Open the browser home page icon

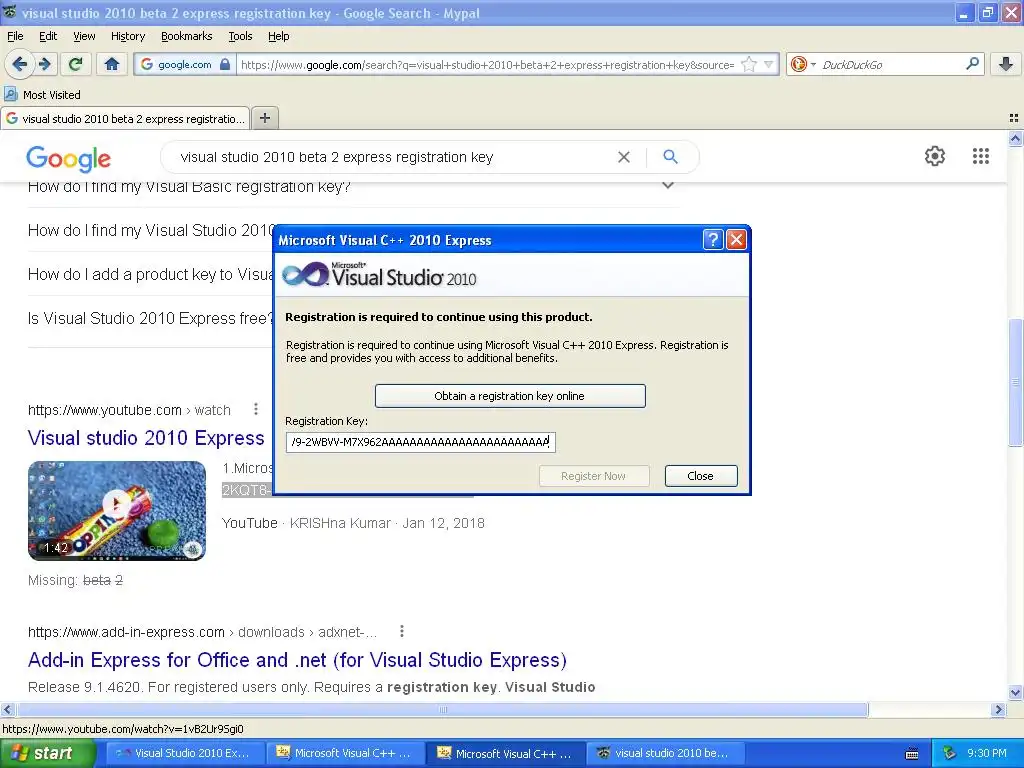coord(112,64)
